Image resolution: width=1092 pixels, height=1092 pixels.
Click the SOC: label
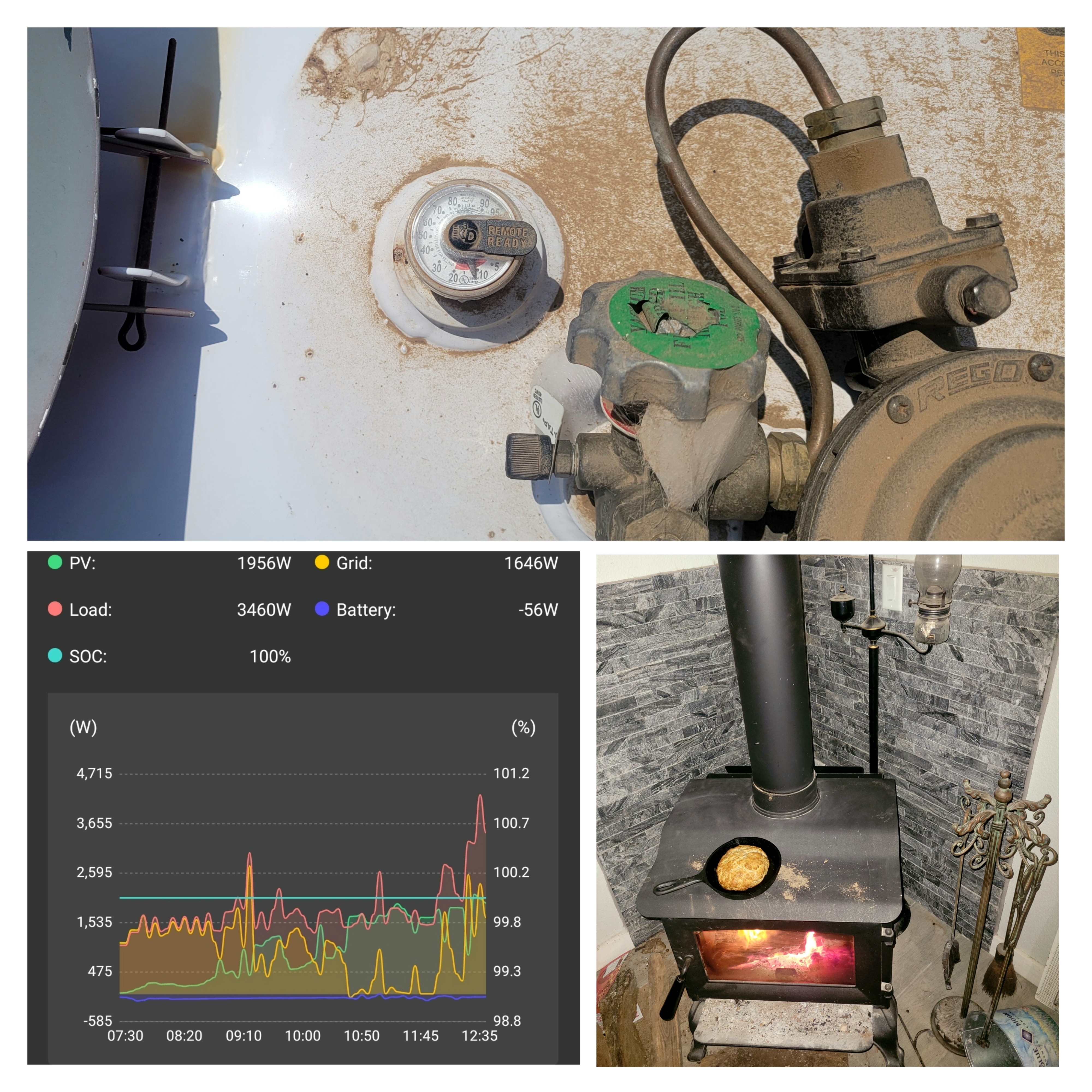point(88,656)
